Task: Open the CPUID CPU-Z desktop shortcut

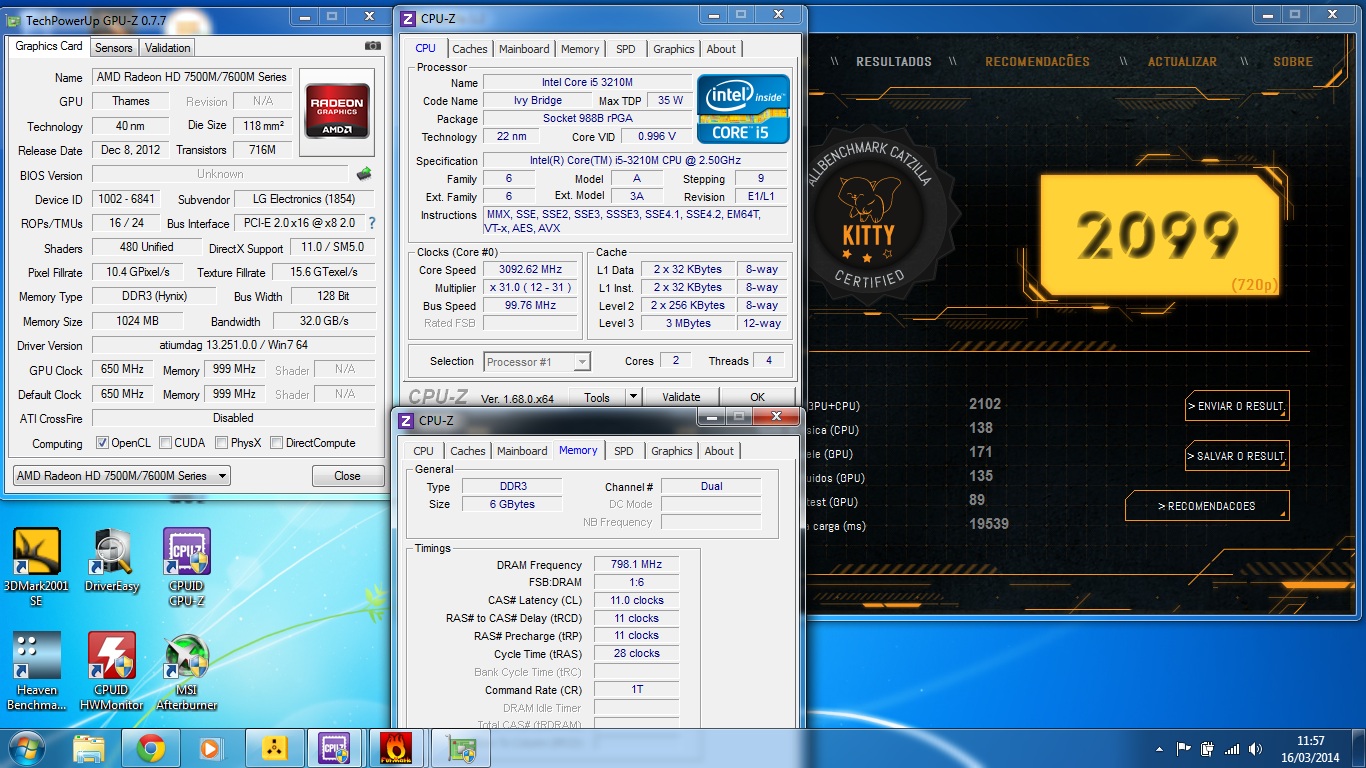Action: [x=187, y=566]
